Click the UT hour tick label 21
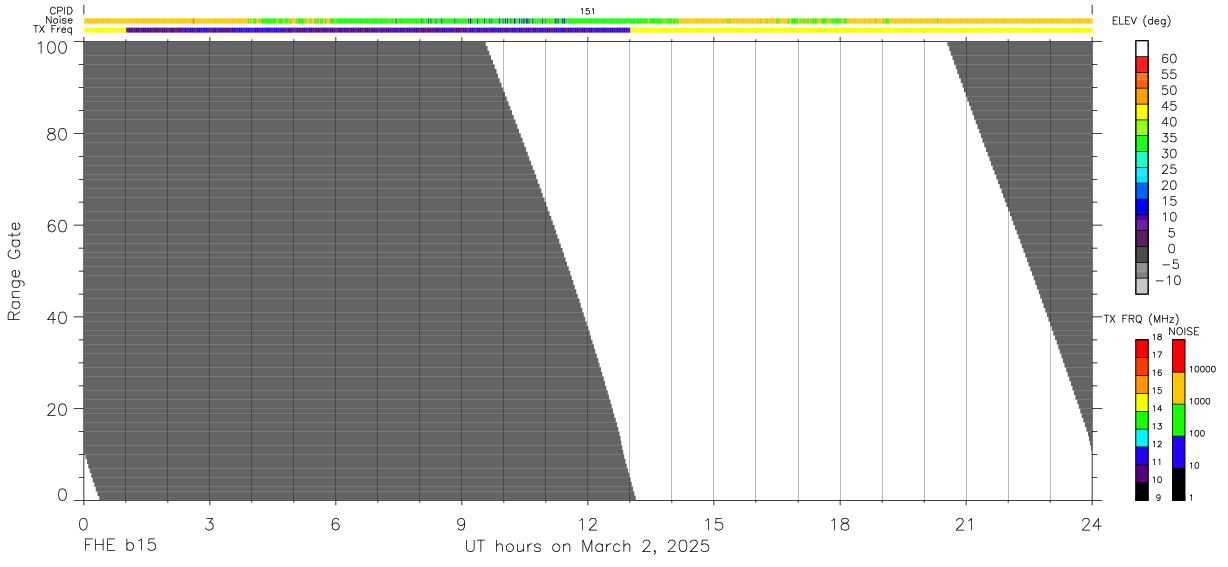Viewport: 1228px width, 567px height. tap(966, 523)
